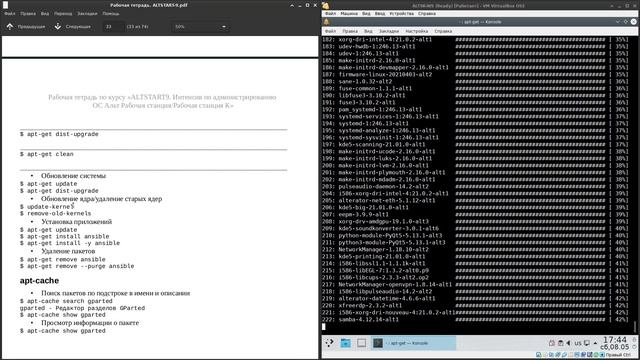The height and width of the screenshot is (360, 640).
Task: Open the 50% zoom level dropdown
Action: click(x=200, y=27)
